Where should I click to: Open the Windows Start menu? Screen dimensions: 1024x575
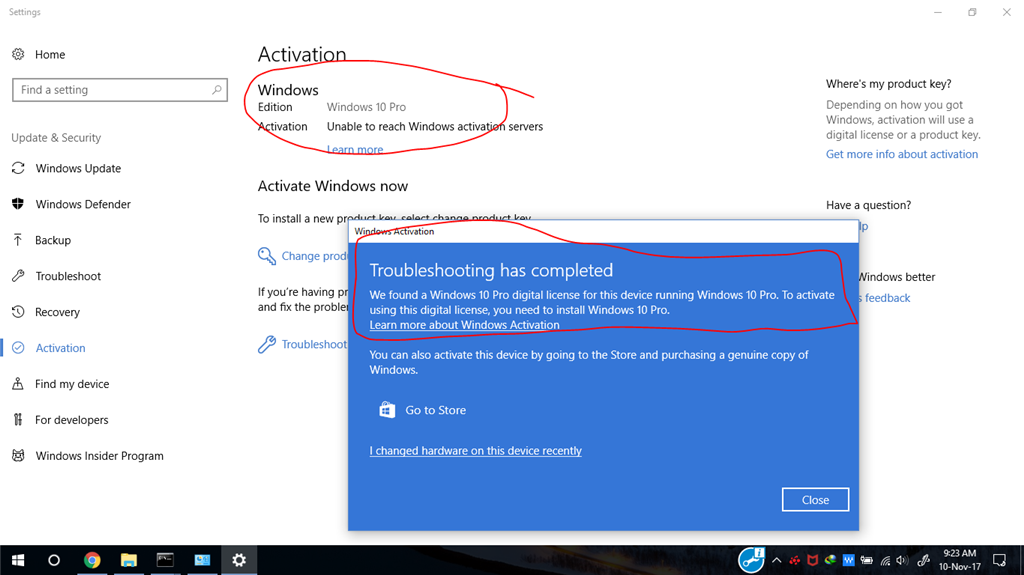(18, 560)
